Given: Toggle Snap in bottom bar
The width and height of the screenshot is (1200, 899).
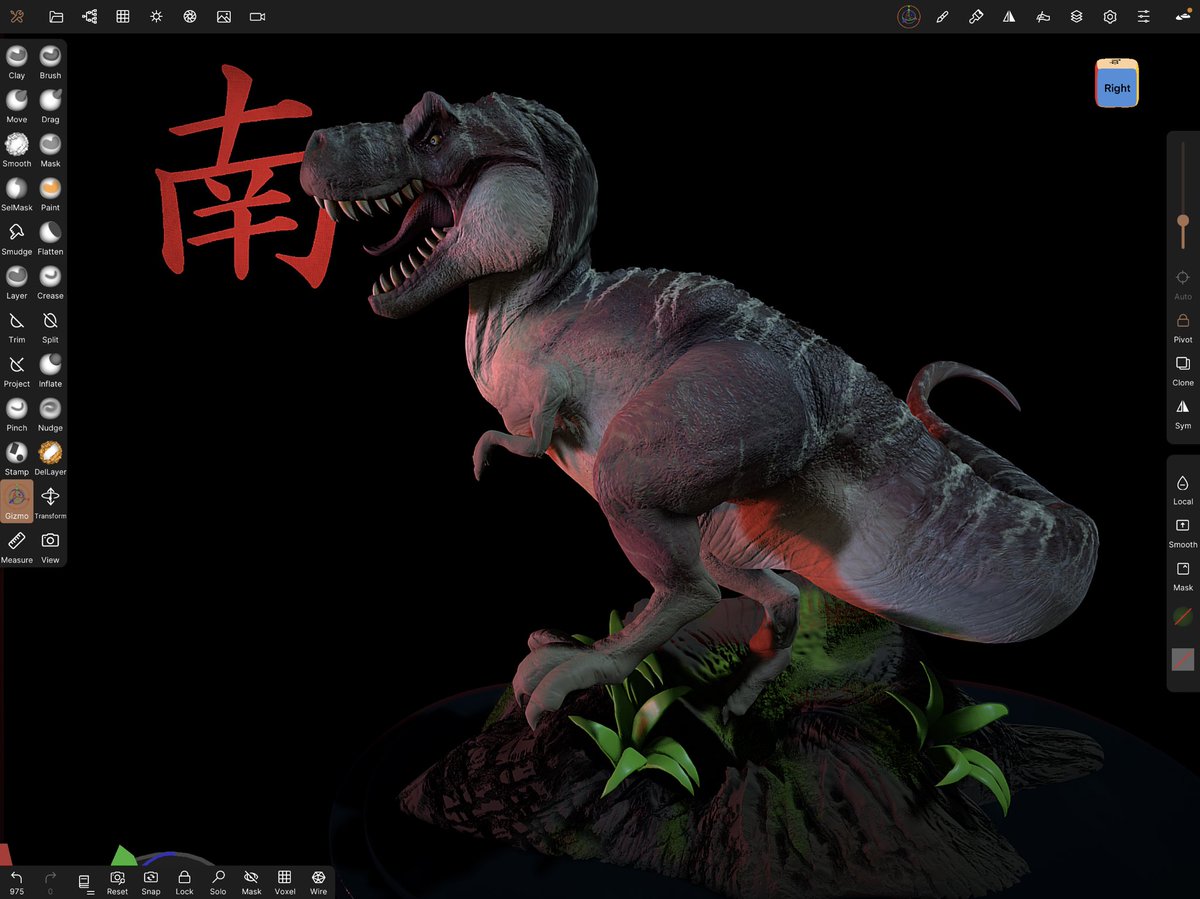Looking at the screenshot, I should point(151,882).
